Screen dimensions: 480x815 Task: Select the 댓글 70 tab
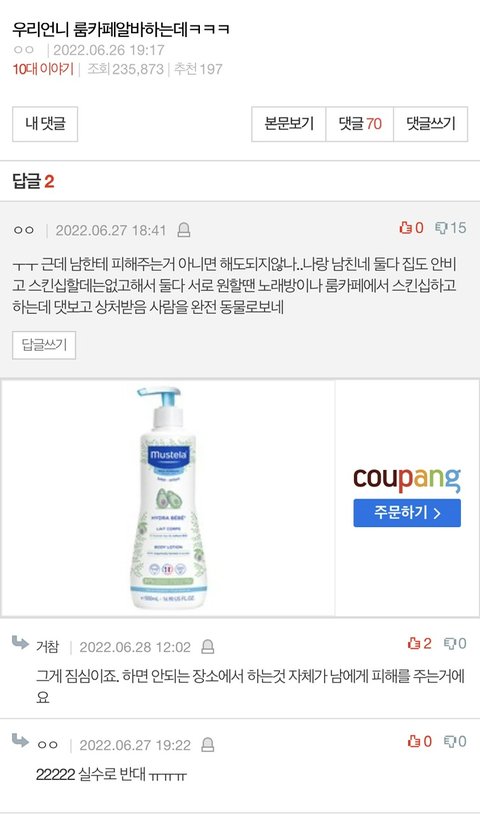click(360, 124)
